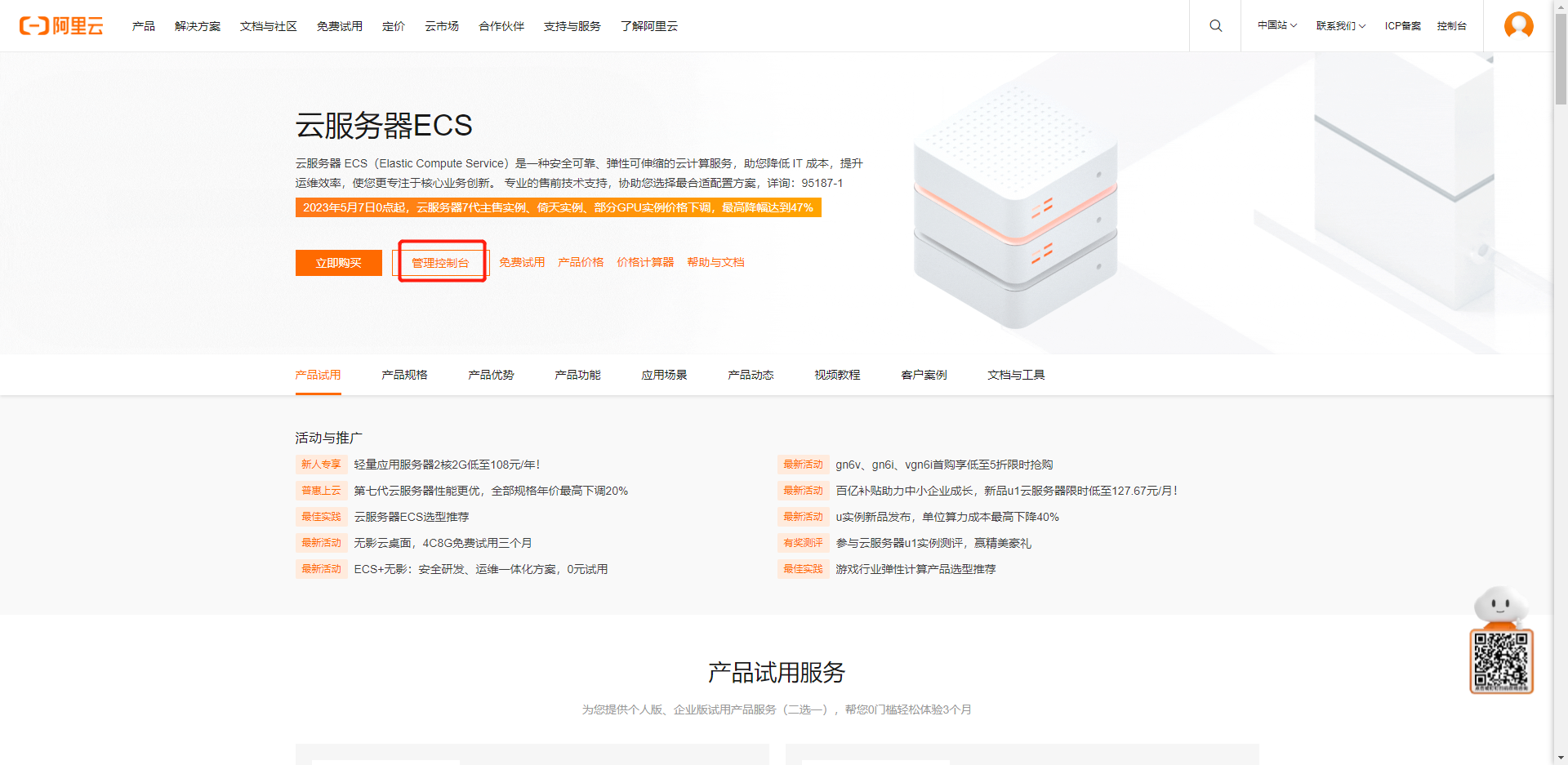Click the orange 2023年5月7日 price cut banner
The width and height of the screenshot is (1568, 765).
click(559, 207)
